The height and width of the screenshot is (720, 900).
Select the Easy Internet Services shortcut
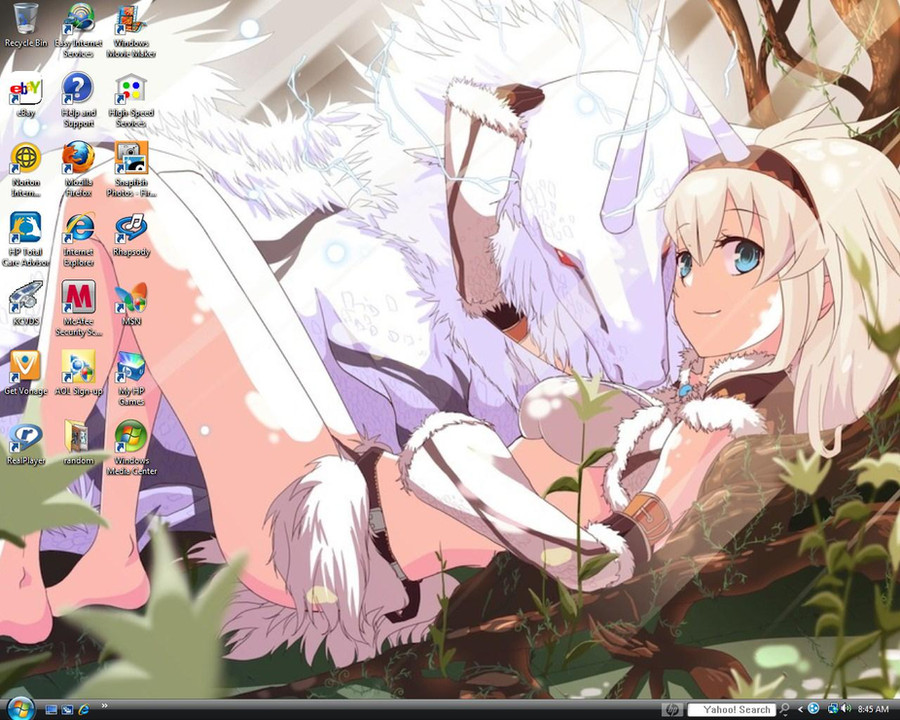click(x=79, y=30)
